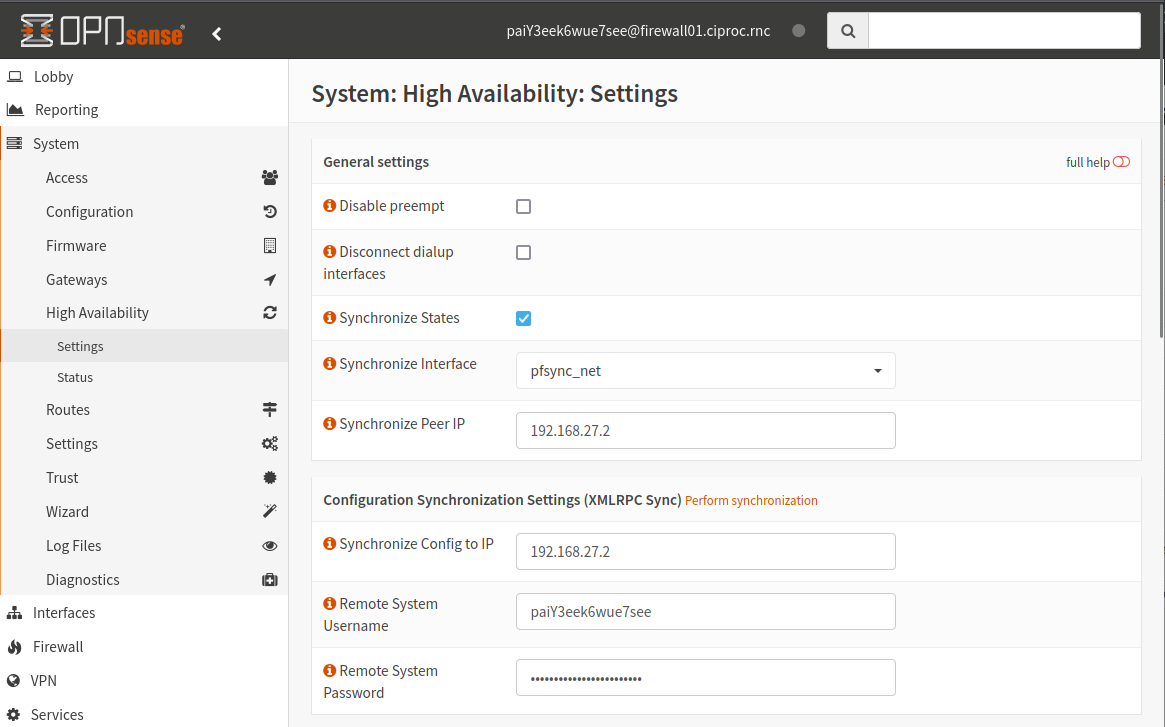1165x727 pixels.
Task: Open the Access user management icon
Action: point(269,177)
